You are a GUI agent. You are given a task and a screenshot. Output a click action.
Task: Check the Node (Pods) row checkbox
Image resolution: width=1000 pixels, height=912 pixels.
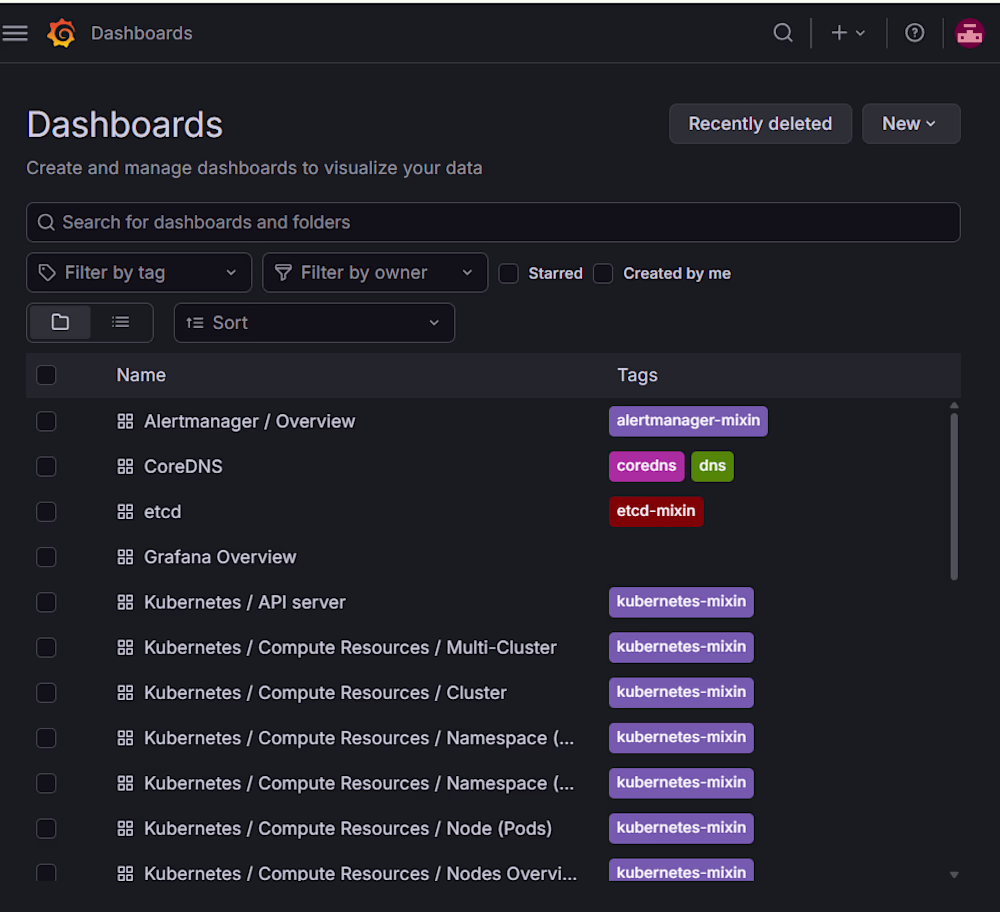[46, 829]
